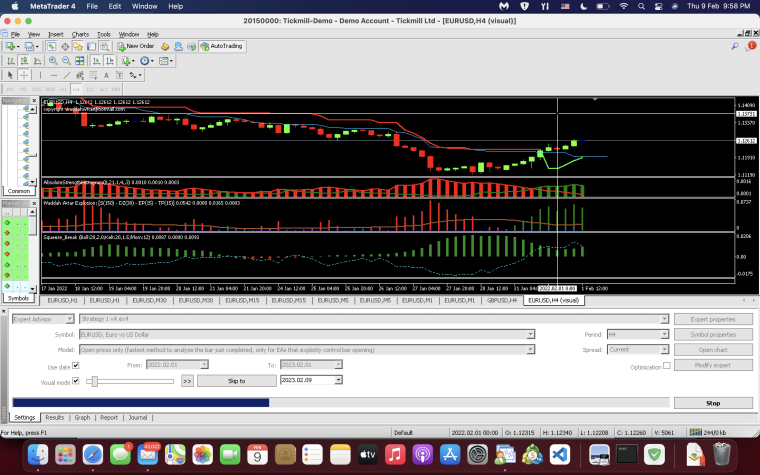The width and height of the screenshot is (760, 475).
Task: Select the Cursor arrow tool
Action: coord(10,75)
